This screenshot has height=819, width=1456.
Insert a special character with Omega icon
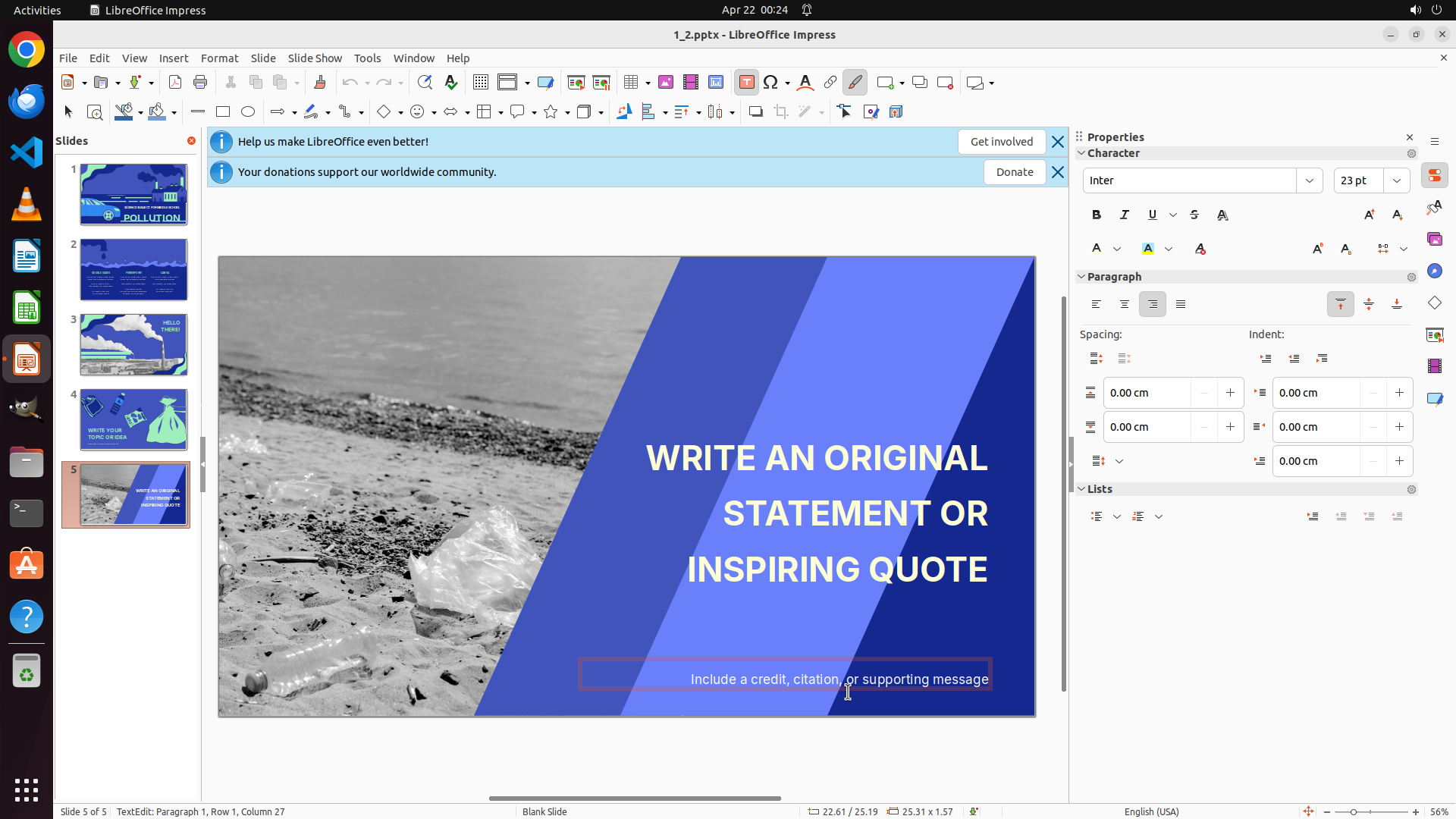pyautogui.click(x=770, y=83)
